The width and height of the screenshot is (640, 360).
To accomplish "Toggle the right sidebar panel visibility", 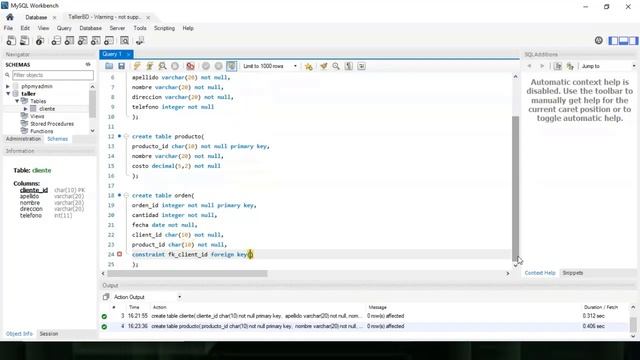I will [633, 40].
